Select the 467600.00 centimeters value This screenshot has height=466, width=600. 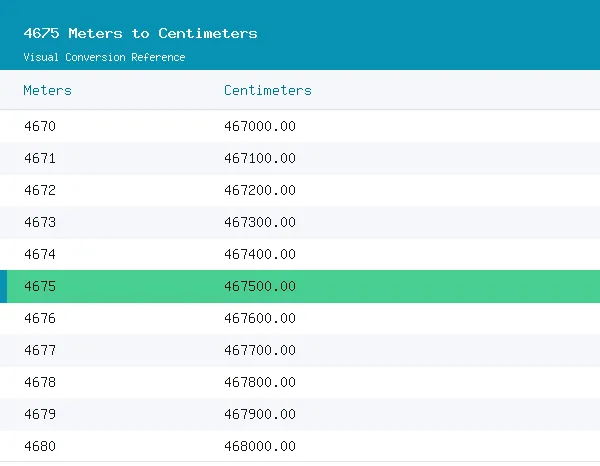point(260,318)
